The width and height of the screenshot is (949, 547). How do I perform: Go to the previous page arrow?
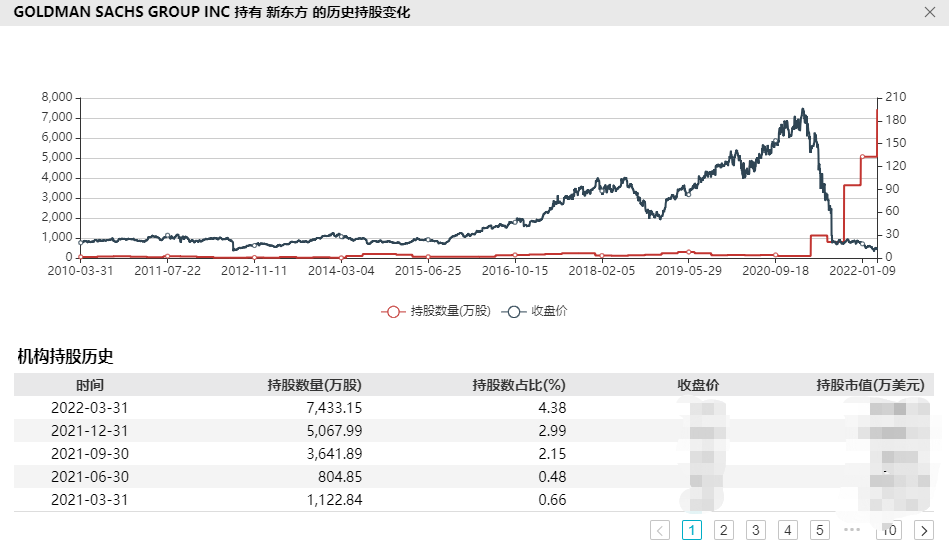(x=660, y=530)
